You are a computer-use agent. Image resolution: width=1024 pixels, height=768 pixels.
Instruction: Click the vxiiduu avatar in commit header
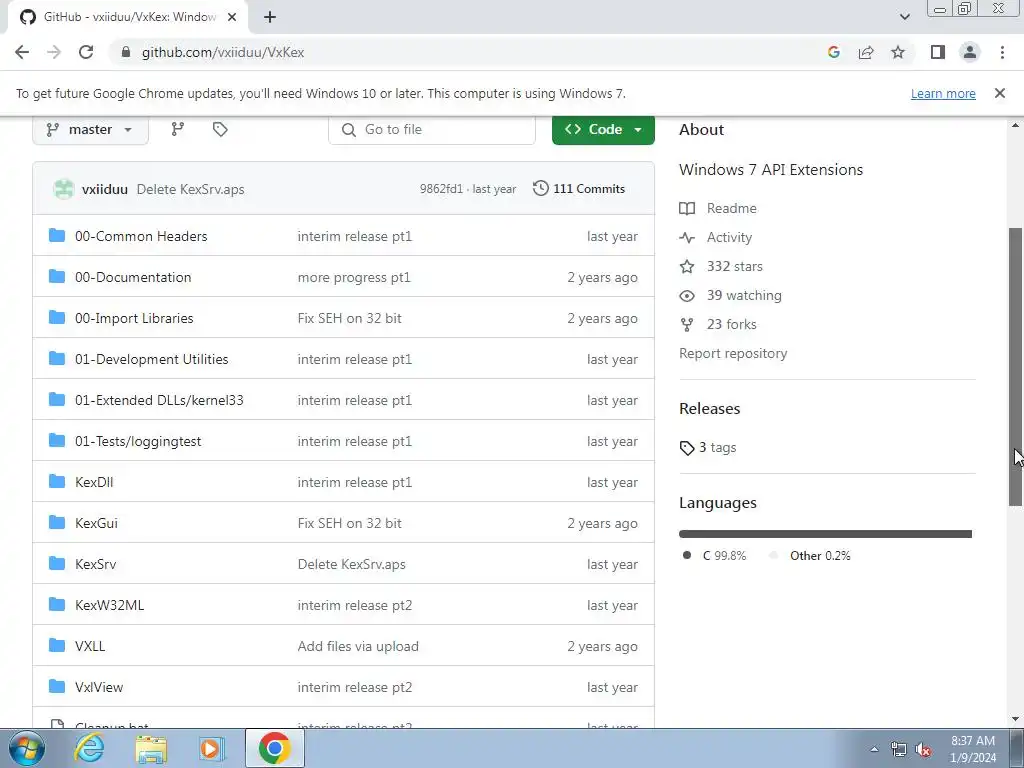click(63, 189)
